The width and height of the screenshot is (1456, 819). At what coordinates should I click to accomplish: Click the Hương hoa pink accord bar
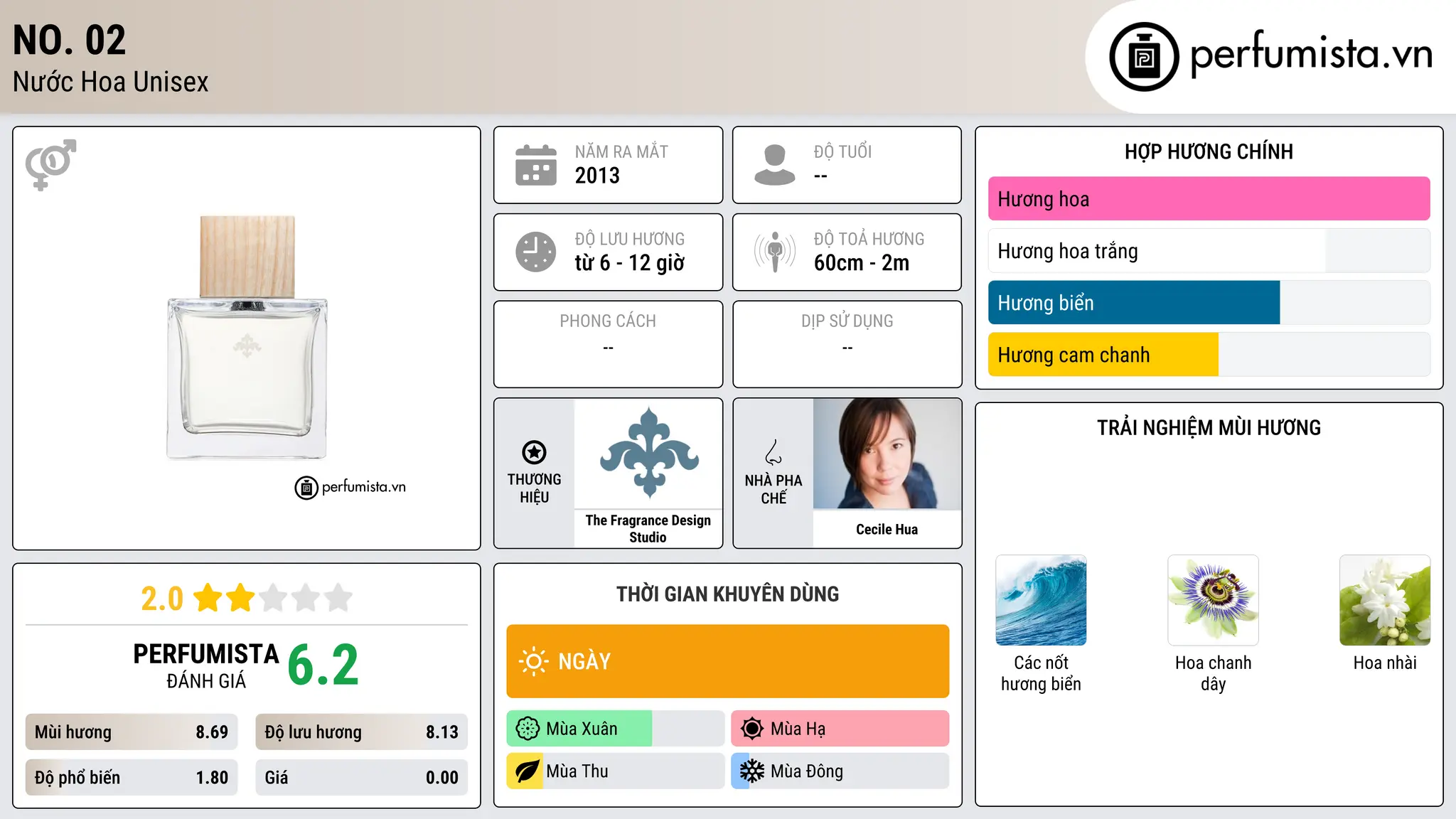[1209, 199]
